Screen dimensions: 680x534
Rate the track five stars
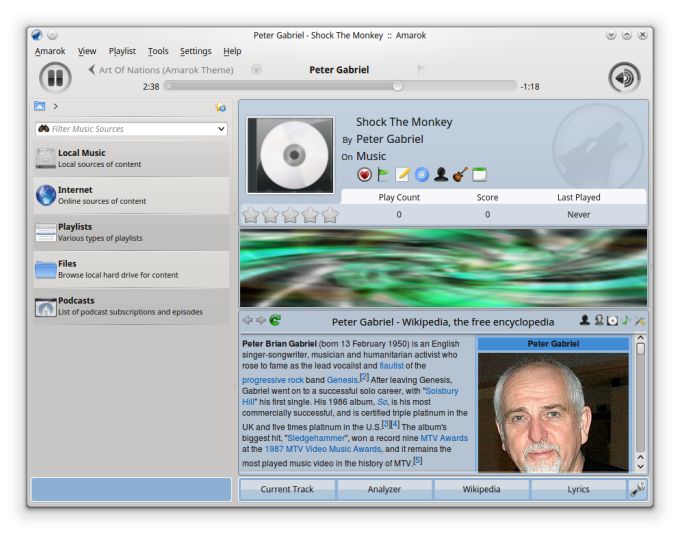tap(330, 215)
